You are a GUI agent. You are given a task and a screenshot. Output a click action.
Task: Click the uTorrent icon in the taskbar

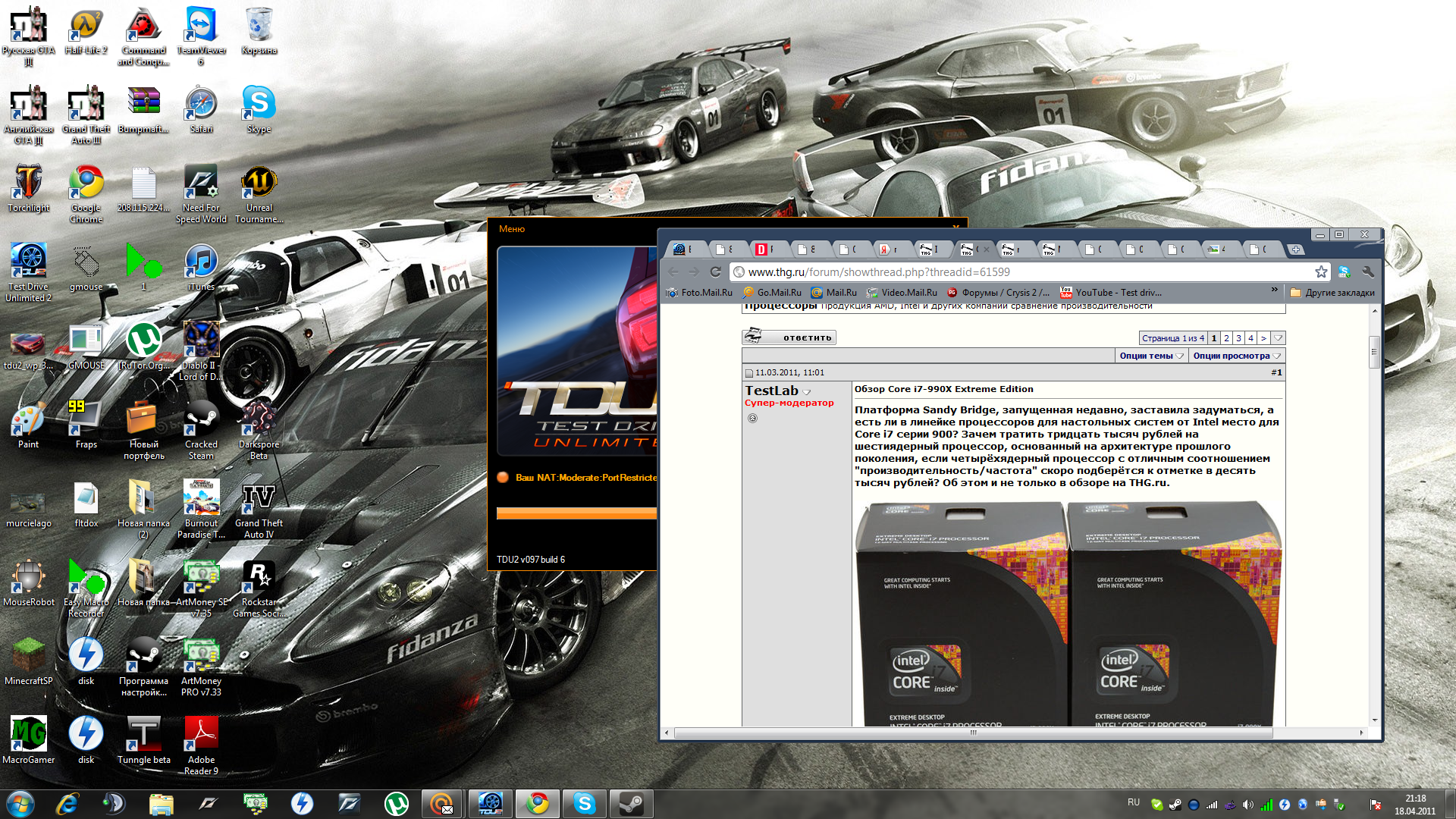pyautogui.click(x=396, y=803)
